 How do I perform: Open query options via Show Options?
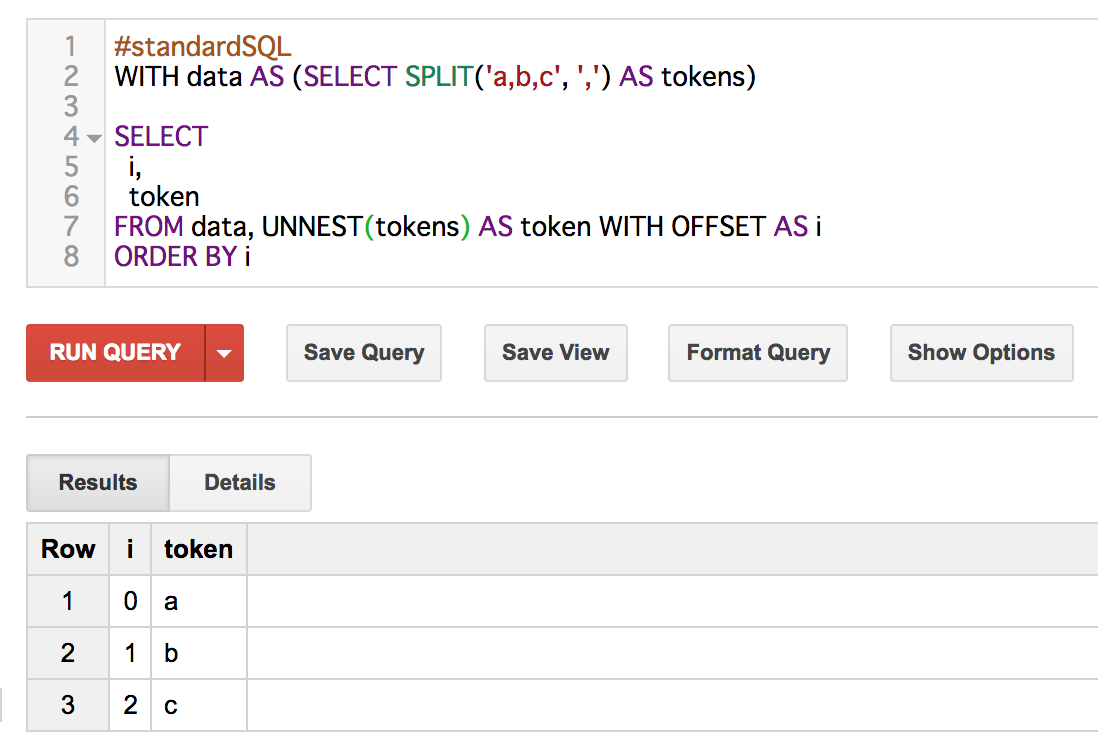click(981, 353)
